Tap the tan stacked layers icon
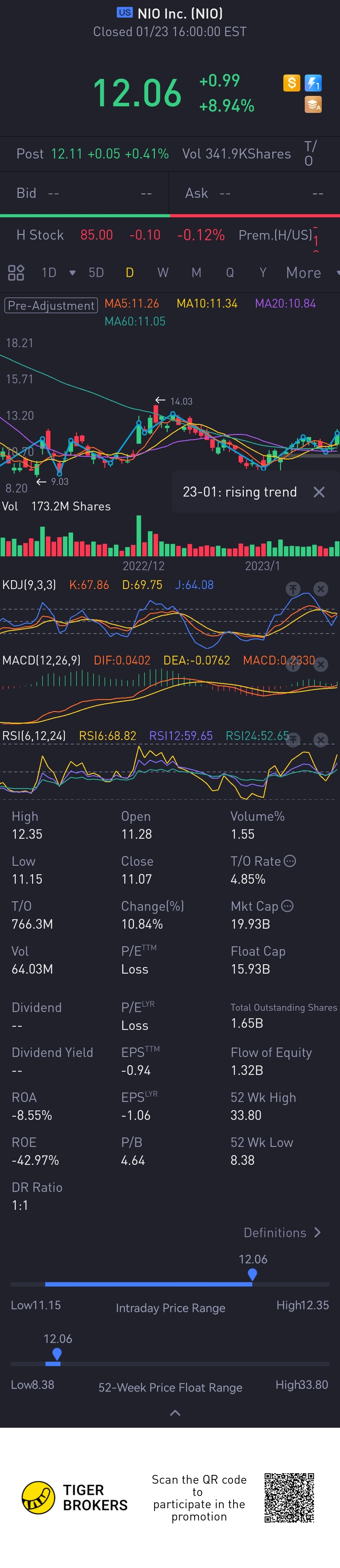This screenshot has width=340, height=1568. point(313,105)
